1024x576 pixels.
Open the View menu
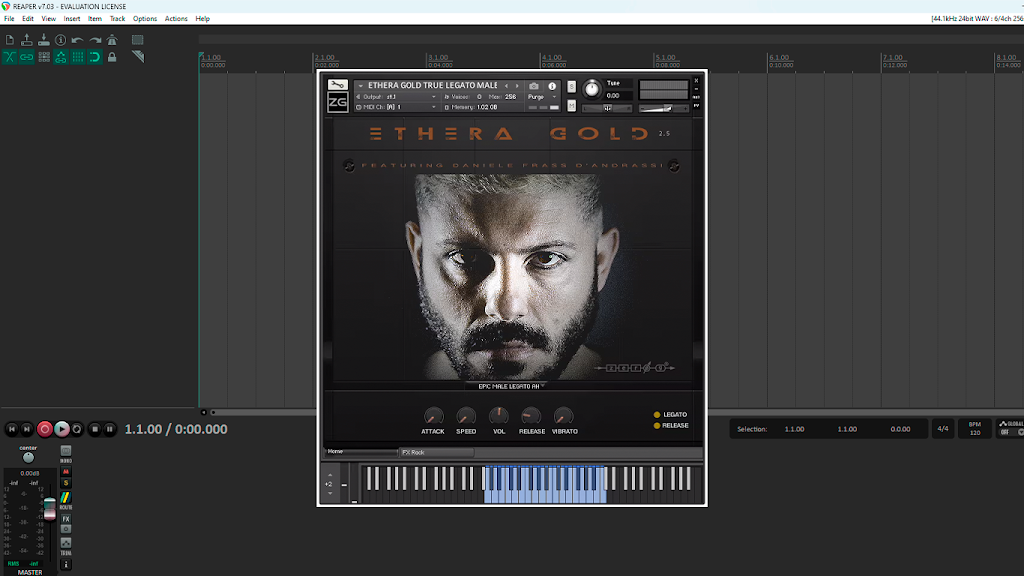pos(48,19)
